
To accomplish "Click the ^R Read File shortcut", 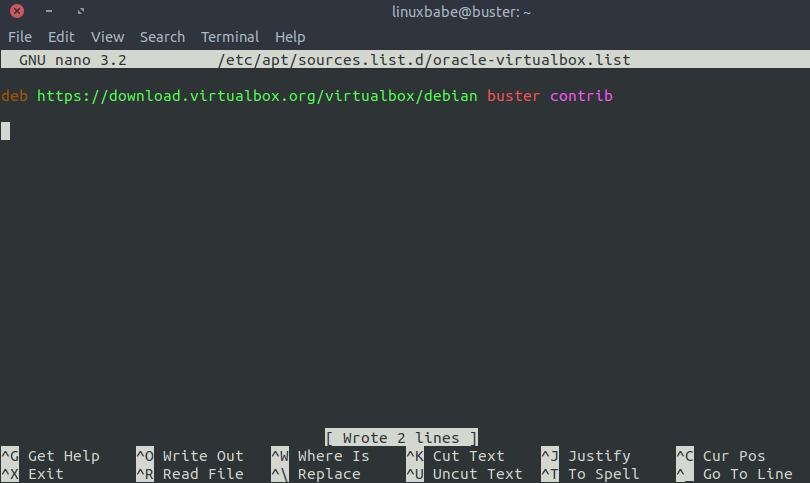I will point(190,474).
